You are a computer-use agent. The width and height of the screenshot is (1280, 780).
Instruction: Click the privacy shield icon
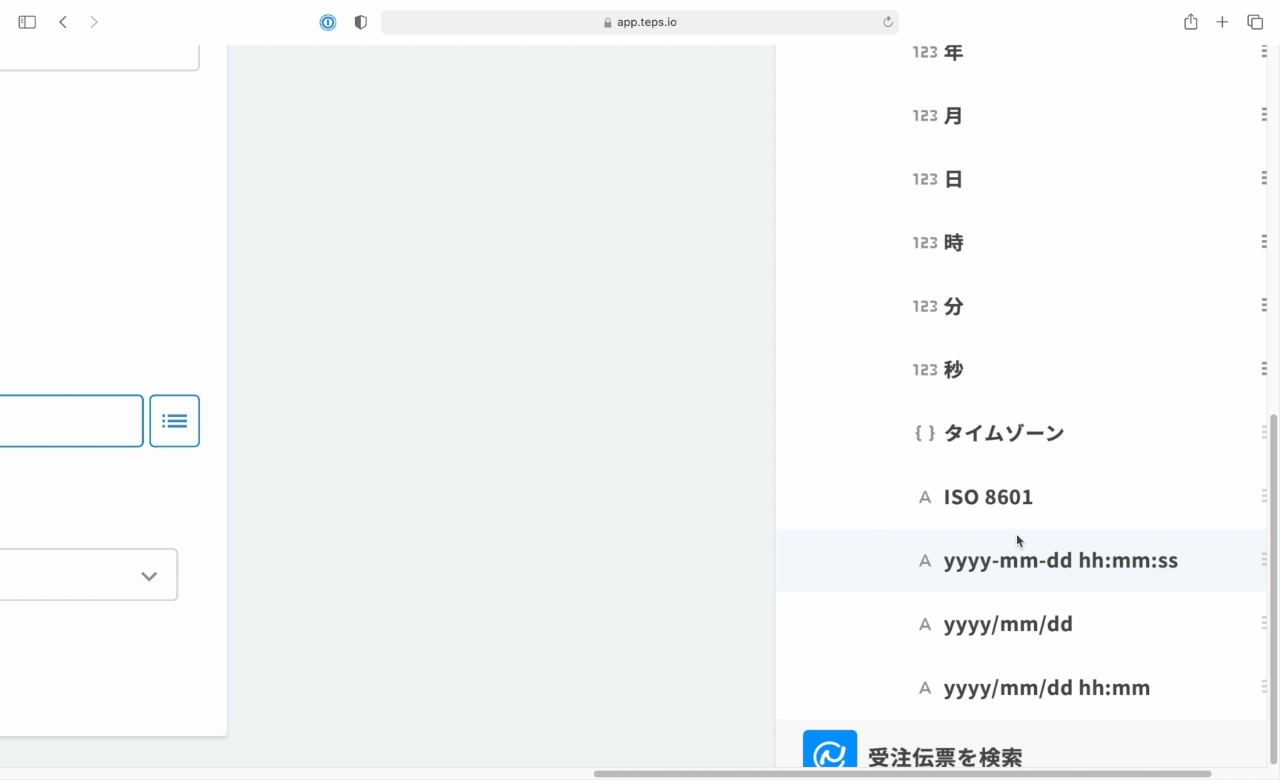point(361,22)
